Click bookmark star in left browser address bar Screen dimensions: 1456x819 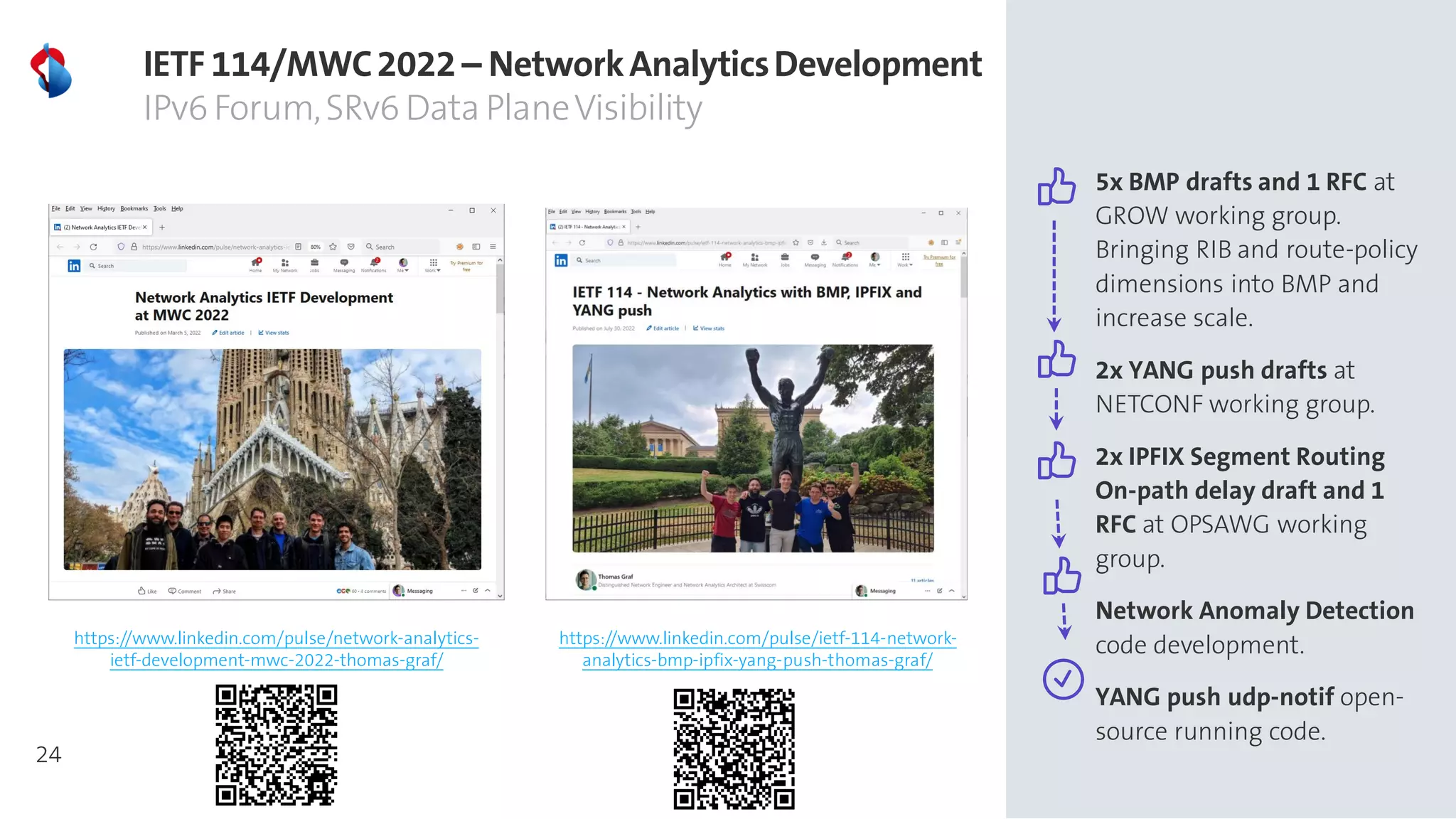coord(333,247)
